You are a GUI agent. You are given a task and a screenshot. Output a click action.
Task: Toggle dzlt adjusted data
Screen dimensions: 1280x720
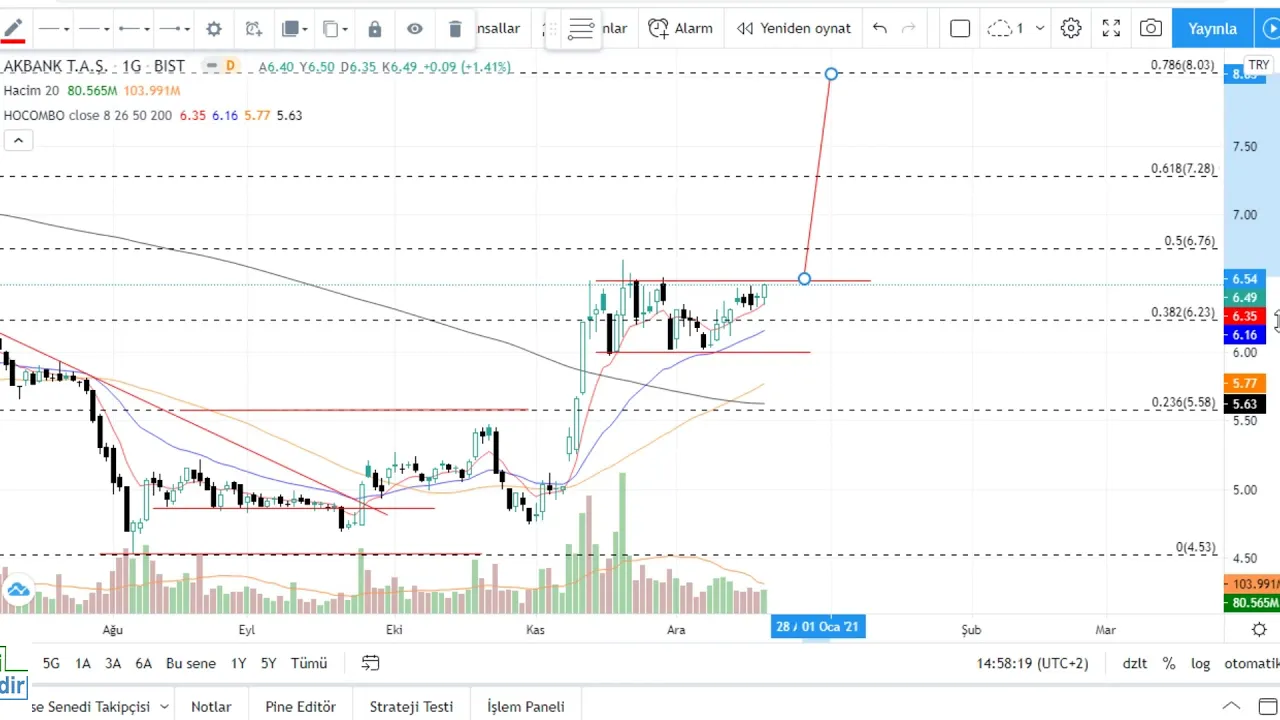click(x=1135, y=663)
